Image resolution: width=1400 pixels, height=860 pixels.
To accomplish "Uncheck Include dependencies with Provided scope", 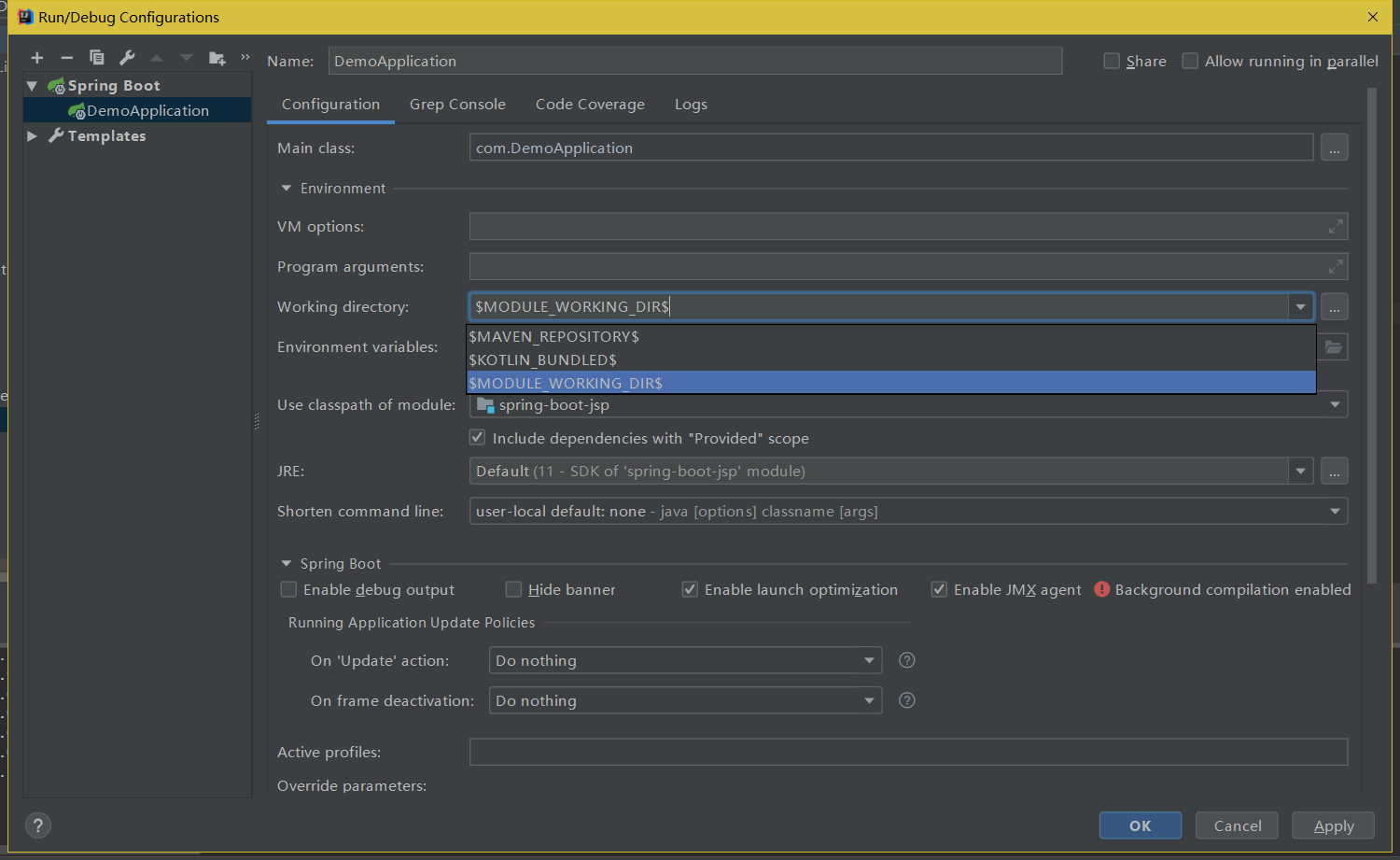I will [x=477, y=437].
